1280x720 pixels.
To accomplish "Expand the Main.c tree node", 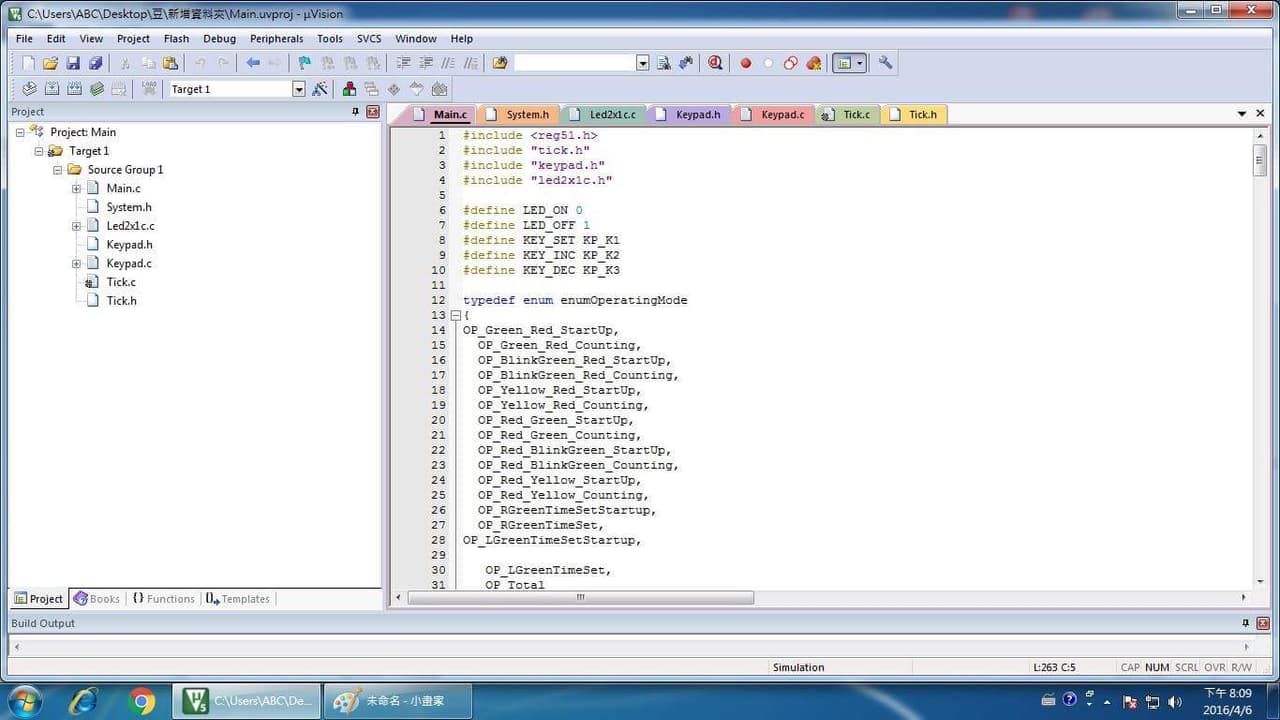I will point(76,188).
